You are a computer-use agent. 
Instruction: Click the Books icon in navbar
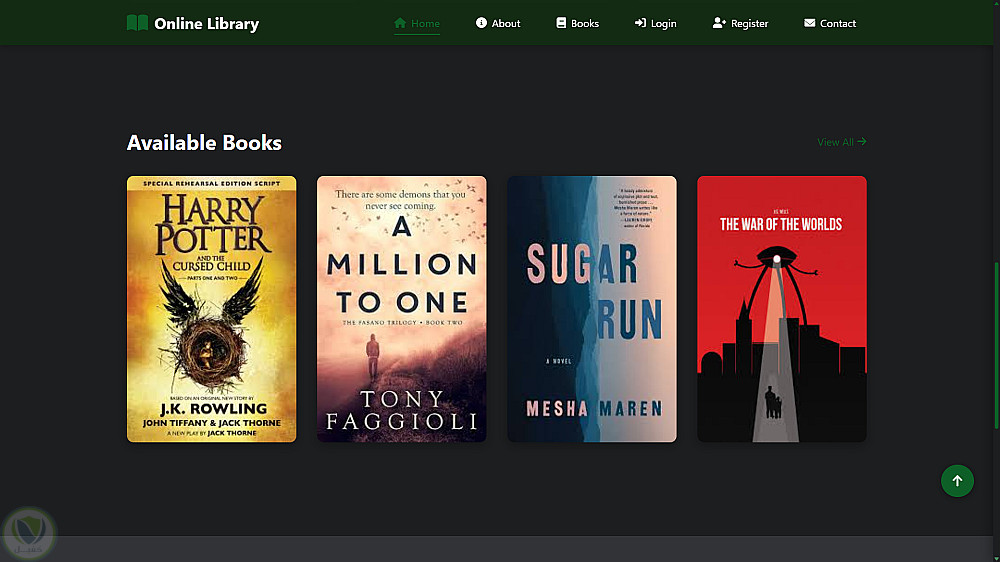coord(561,23)
